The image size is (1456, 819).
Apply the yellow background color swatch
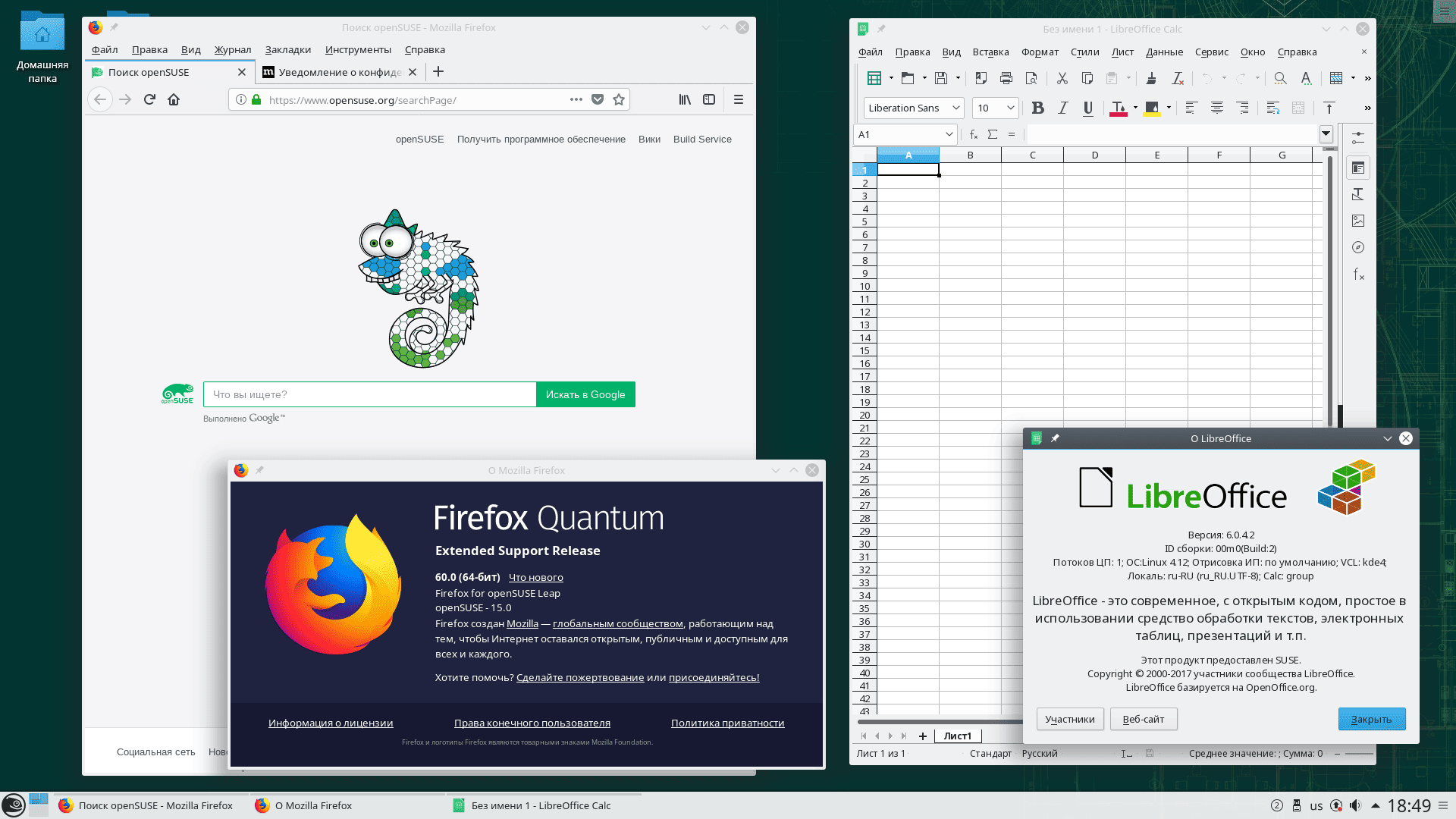[1152, 108]
